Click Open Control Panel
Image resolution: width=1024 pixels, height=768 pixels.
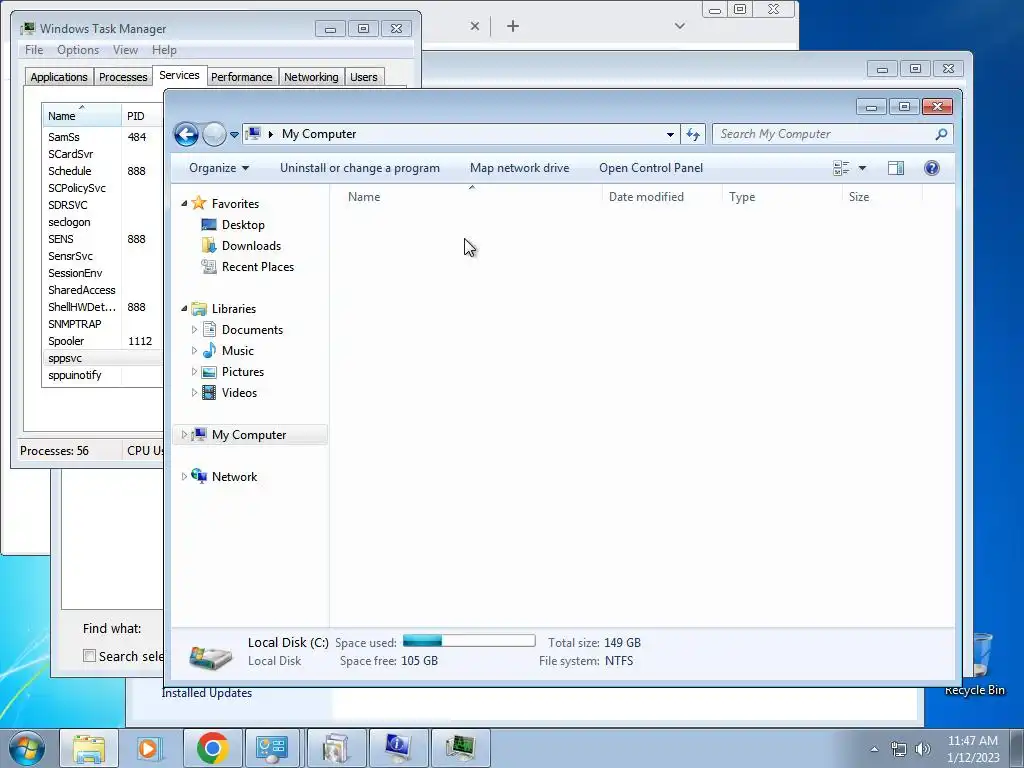pyautogui.click(x=651, y=168)
